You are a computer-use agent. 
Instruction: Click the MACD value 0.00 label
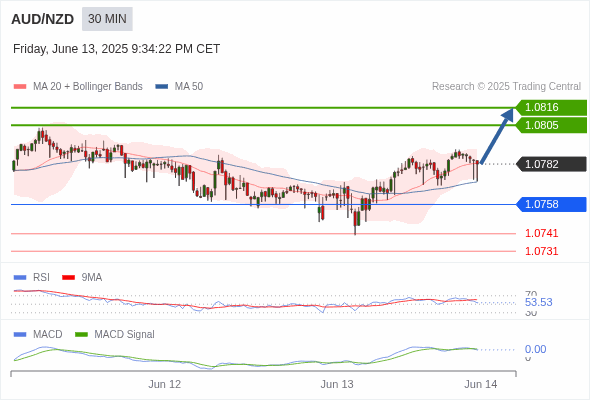[535, 349]
